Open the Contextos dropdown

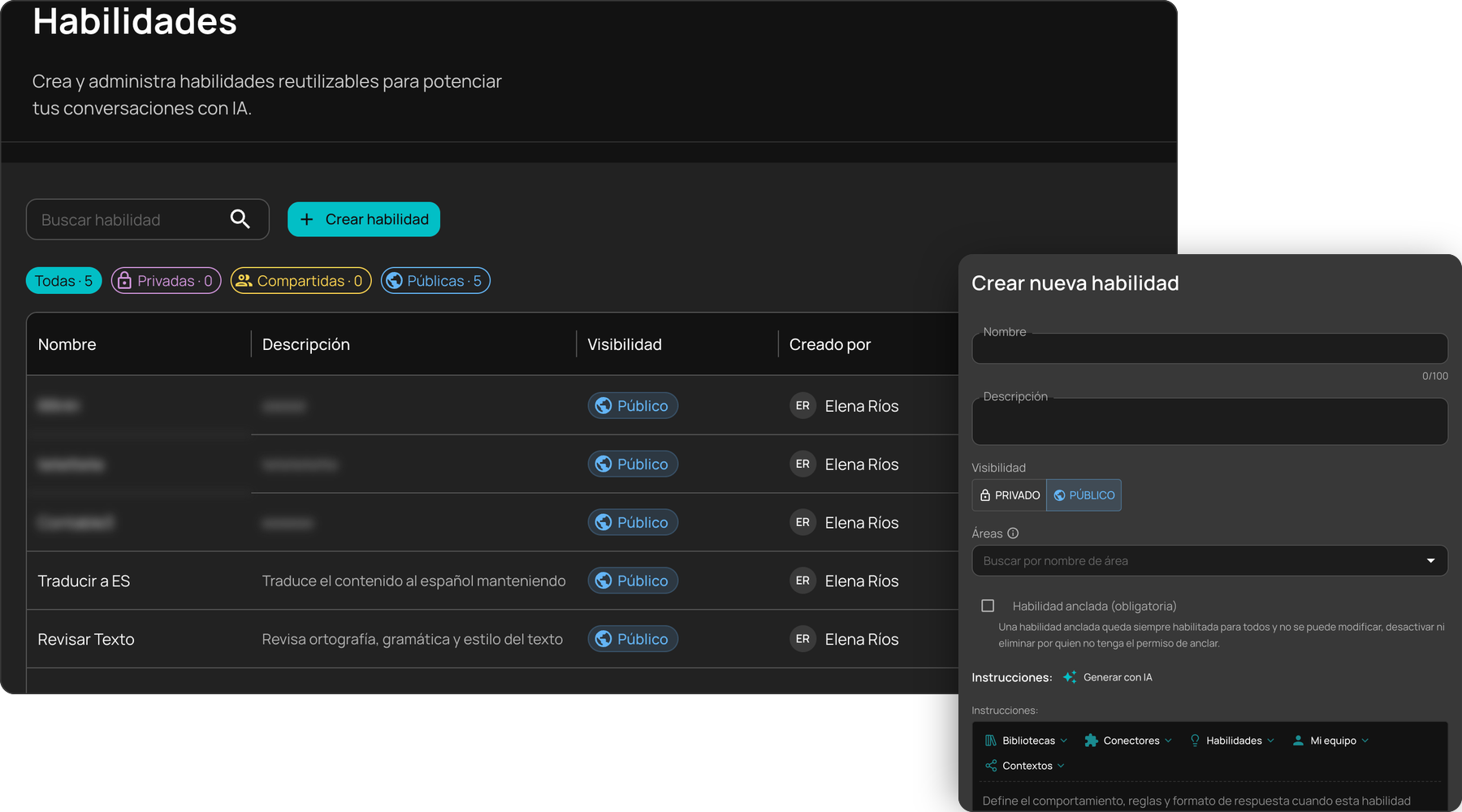[x=1024, y=766]
